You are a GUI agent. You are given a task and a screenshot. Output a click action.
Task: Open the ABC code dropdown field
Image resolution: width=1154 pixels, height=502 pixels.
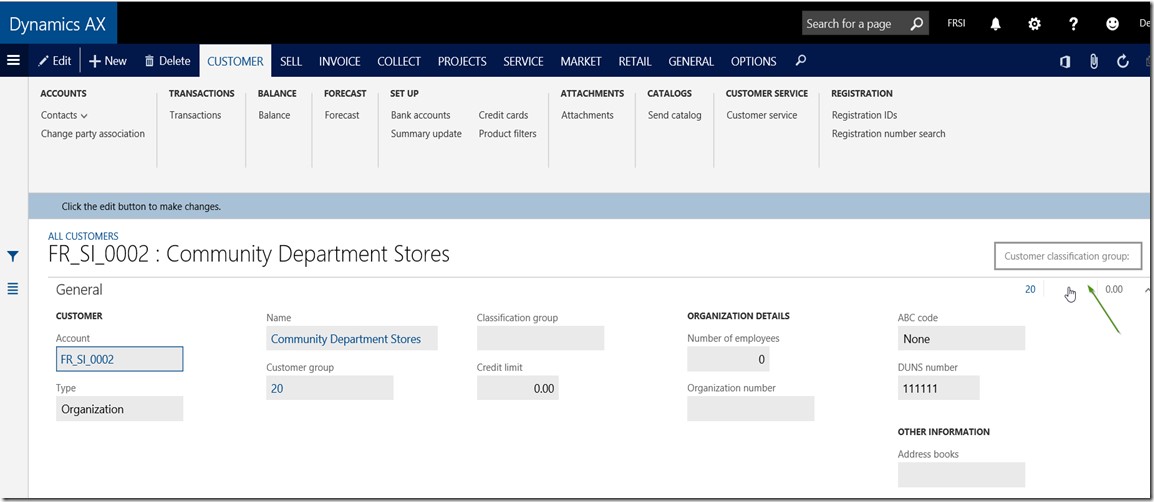point(961,339)
